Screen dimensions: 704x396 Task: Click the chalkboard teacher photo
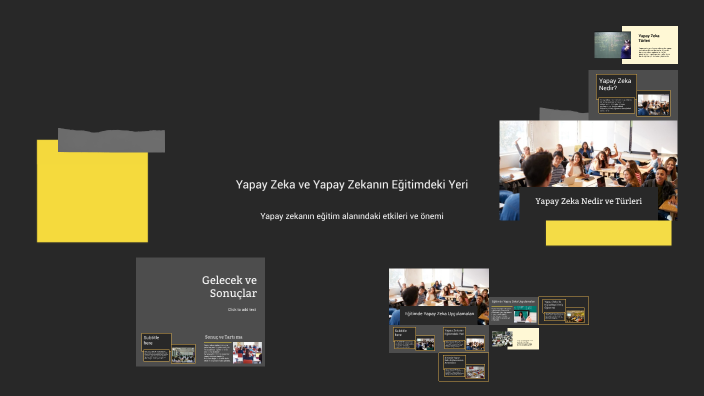[x=612, y=45]
